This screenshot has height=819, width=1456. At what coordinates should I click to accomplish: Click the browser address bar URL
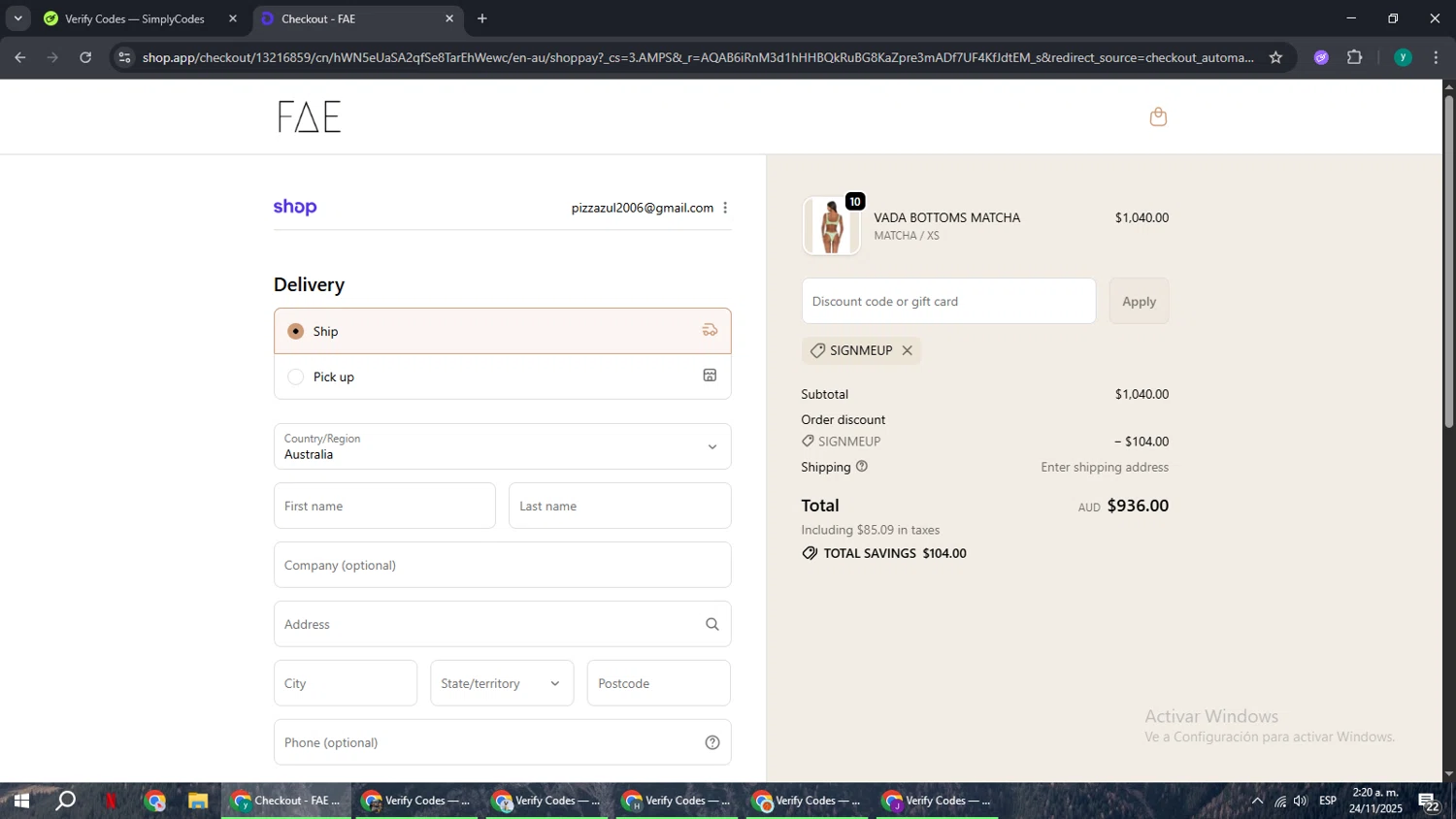697,57
